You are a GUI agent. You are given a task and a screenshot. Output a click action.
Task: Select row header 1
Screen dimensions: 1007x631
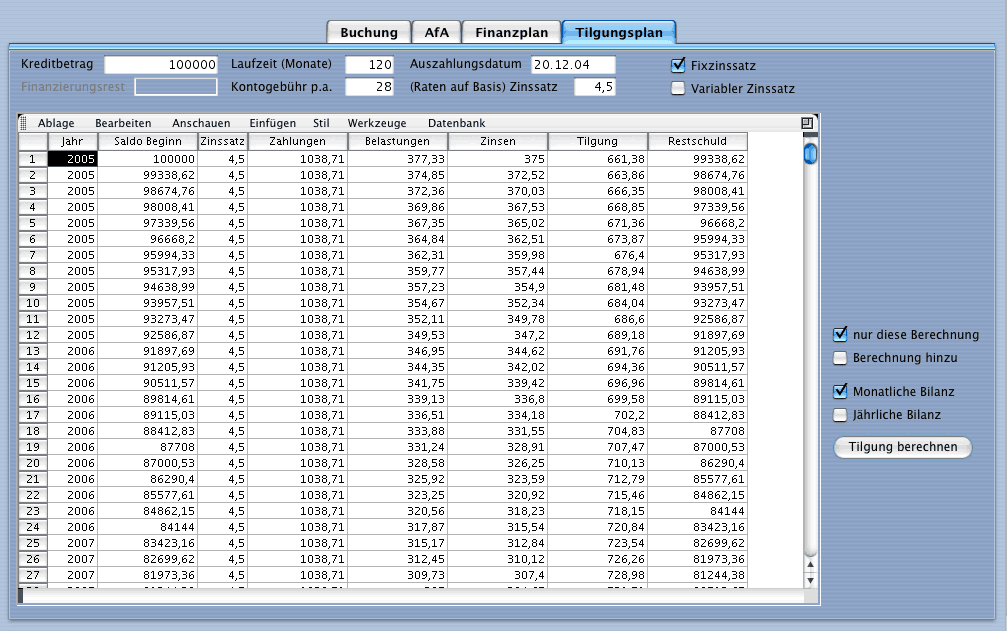pos(33,159)
